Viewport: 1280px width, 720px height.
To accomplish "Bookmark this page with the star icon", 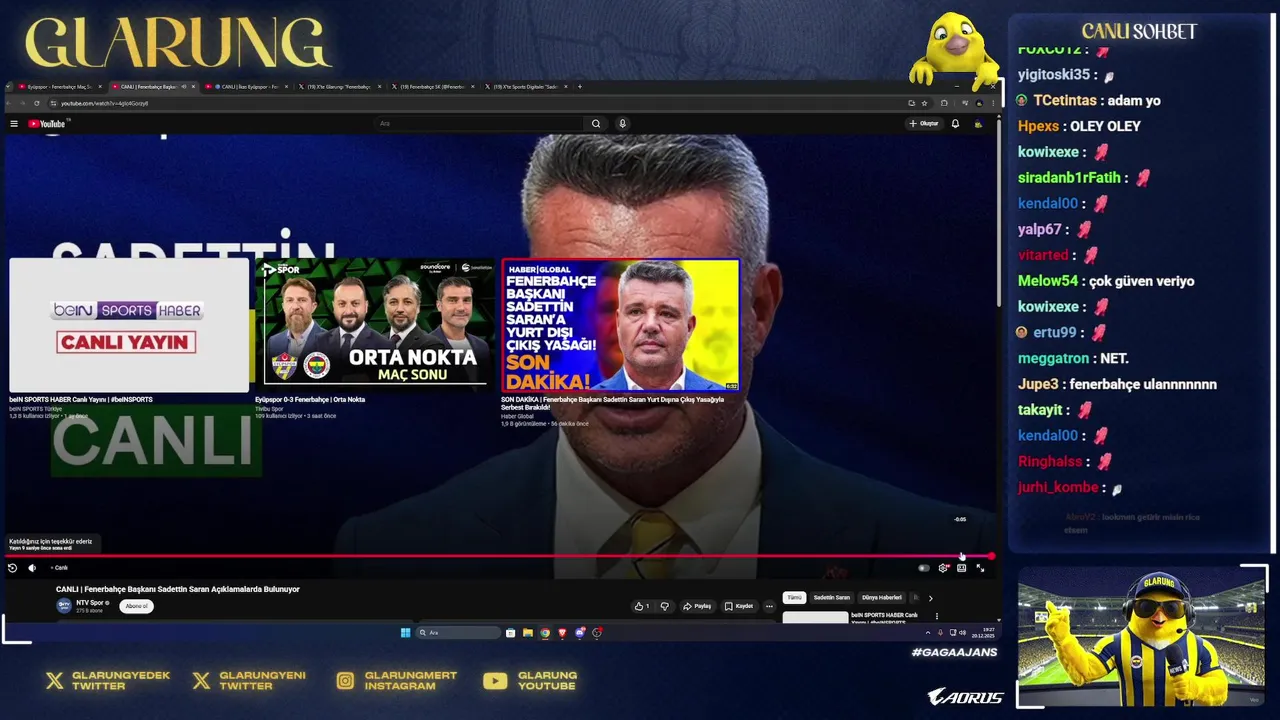I will 924,103.
